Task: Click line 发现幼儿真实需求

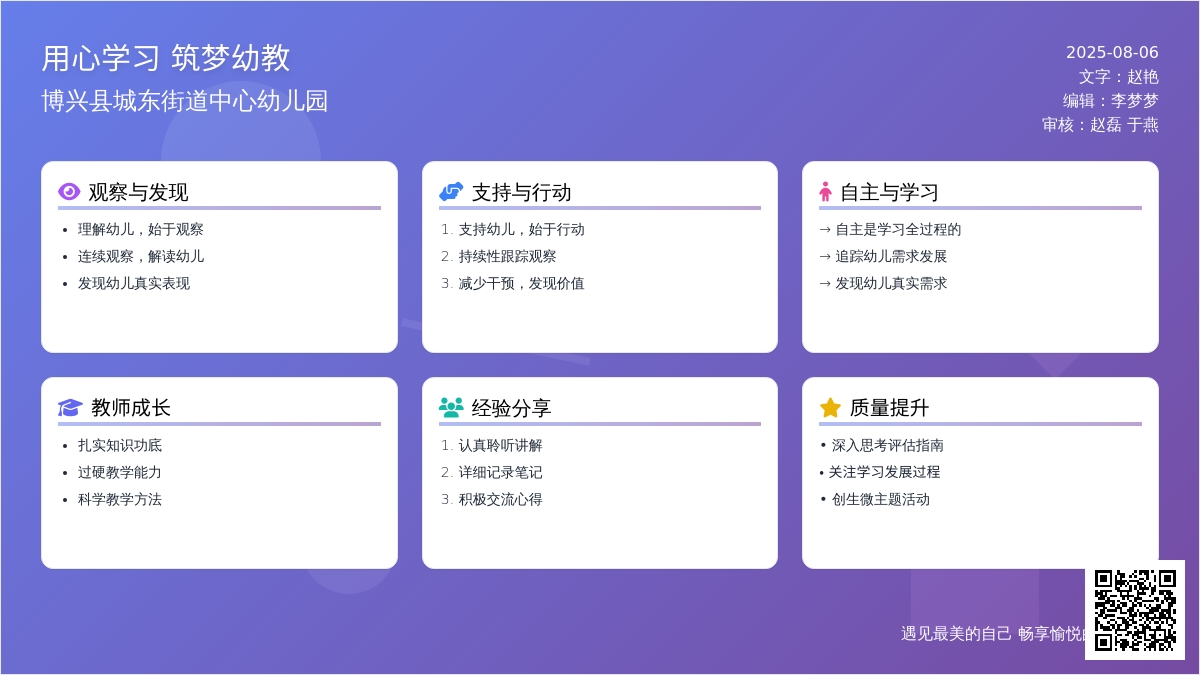Action: point(883,283)
